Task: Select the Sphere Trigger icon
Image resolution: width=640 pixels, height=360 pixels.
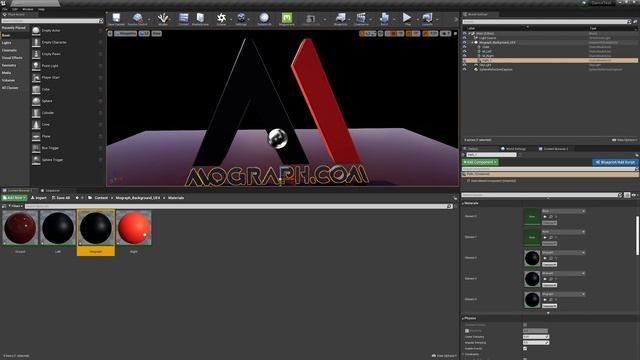Action: [36, 160]
